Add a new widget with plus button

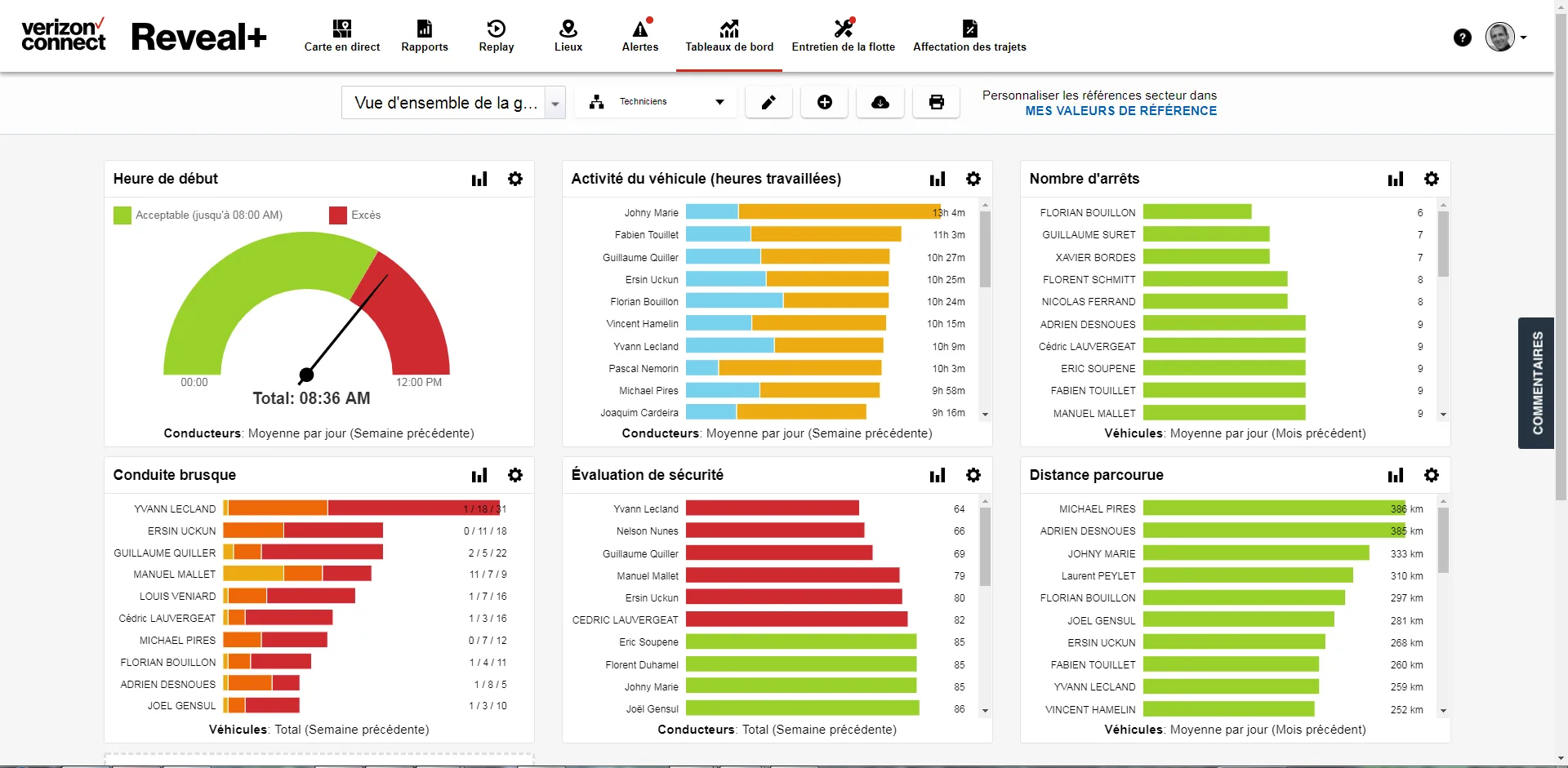[824, 102]
